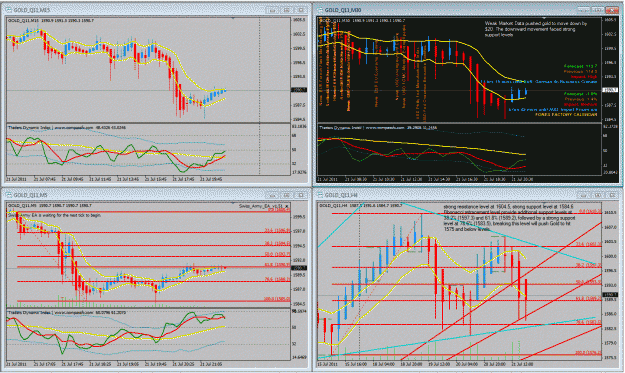Click the GOLD_Q11,M15 OHLC header inside chart

point(51,20)
